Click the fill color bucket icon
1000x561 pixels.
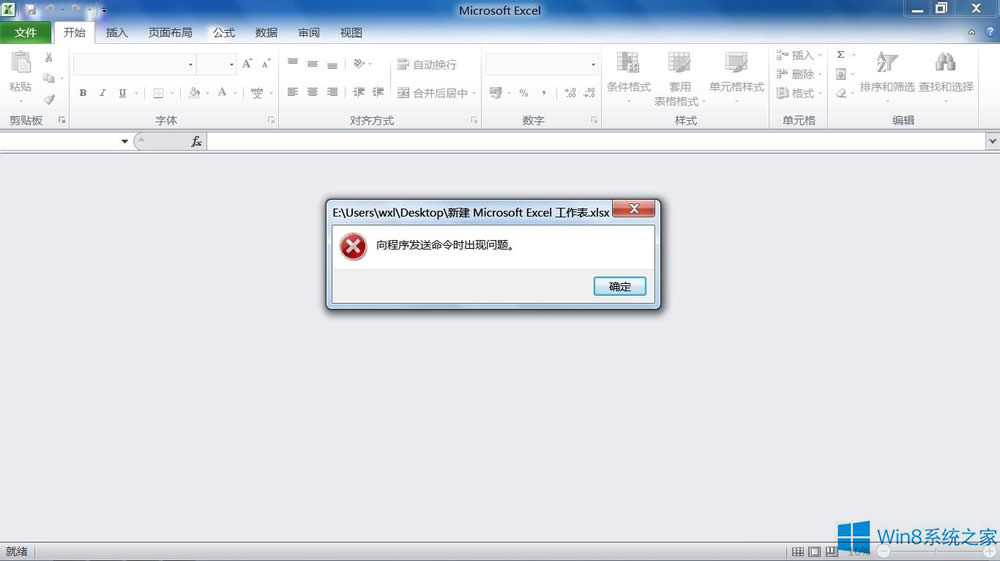[195, 93]
